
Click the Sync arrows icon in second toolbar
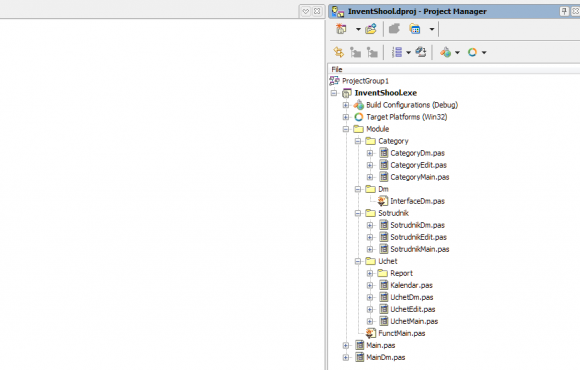(x=338, y=52)
